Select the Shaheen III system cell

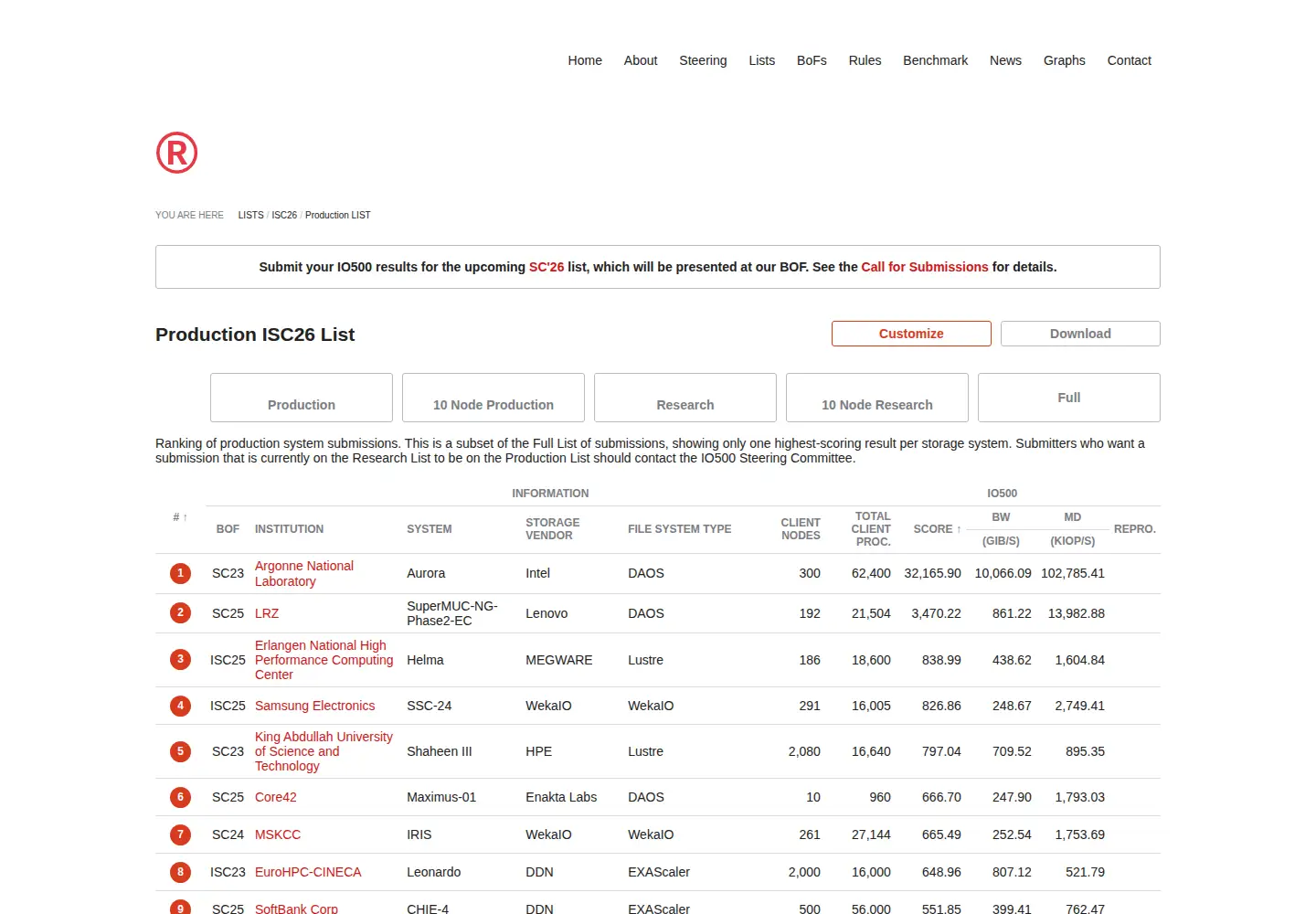tap(440, 751)
